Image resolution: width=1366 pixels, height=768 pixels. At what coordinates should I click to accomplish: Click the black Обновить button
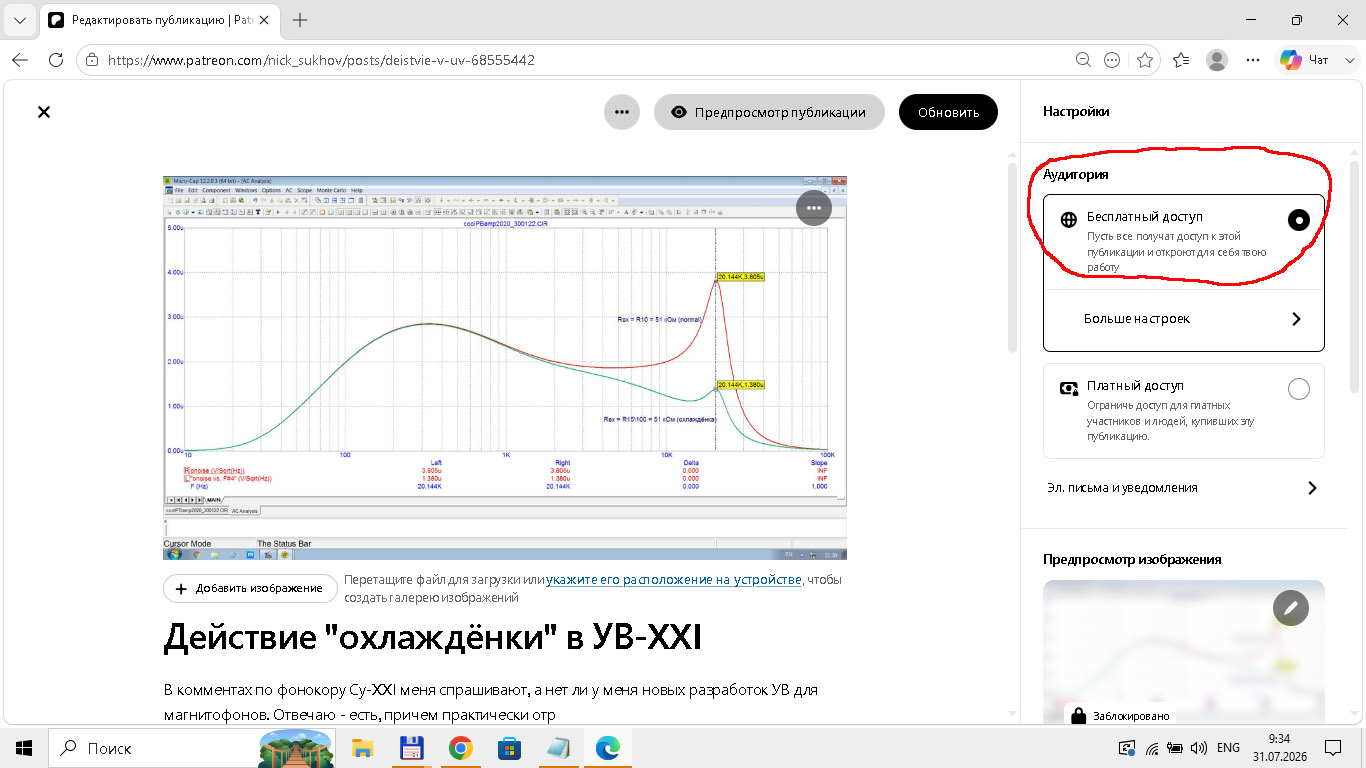pos(948,112)
